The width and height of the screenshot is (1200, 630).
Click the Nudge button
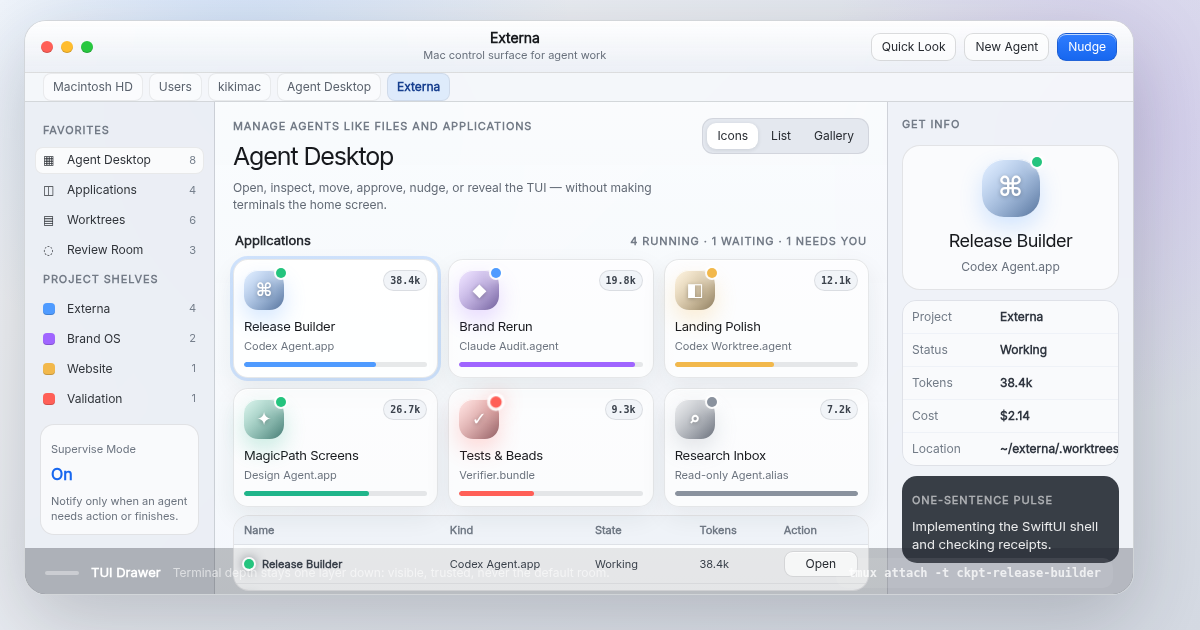coord(1087,47)
